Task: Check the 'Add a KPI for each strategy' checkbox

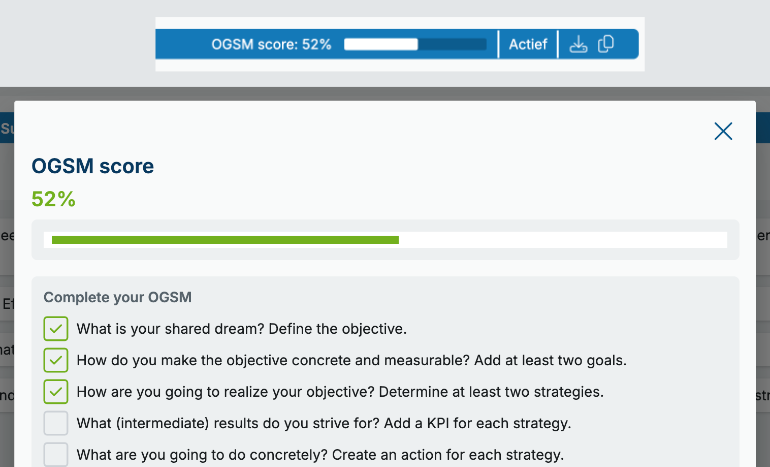Action: (x=56, y=423)
